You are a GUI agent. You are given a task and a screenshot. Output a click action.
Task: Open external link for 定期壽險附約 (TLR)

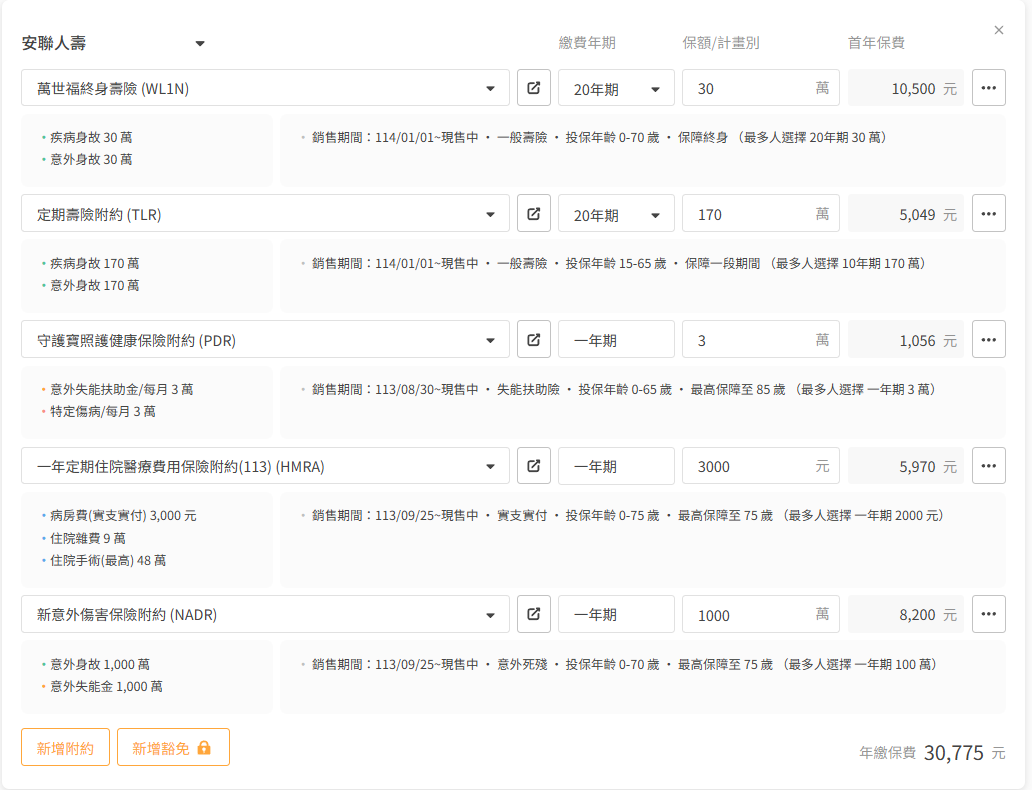click(x=534, y=214)
